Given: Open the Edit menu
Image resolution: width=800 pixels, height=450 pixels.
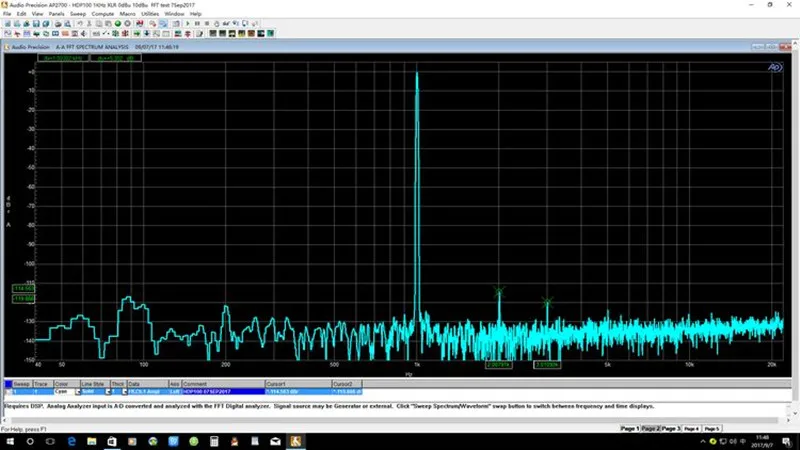Looking at the screenshot, I should (21, 14).
